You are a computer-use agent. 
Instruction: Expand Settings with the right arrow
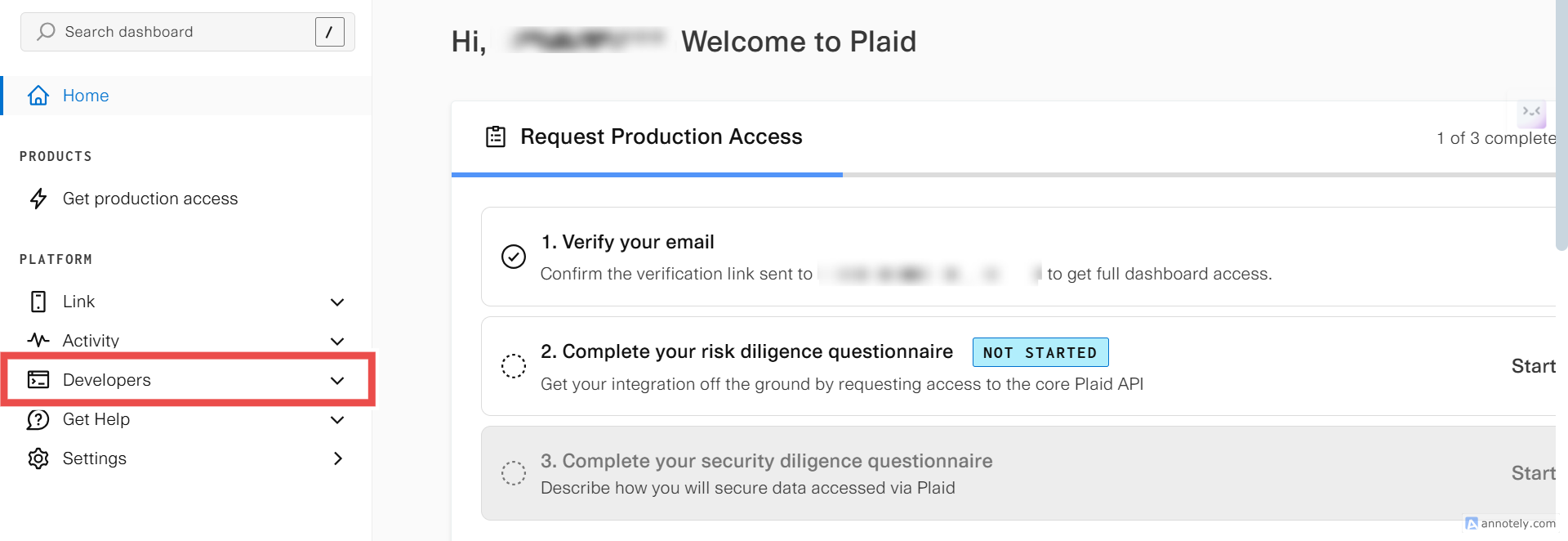tap(337, 458)
